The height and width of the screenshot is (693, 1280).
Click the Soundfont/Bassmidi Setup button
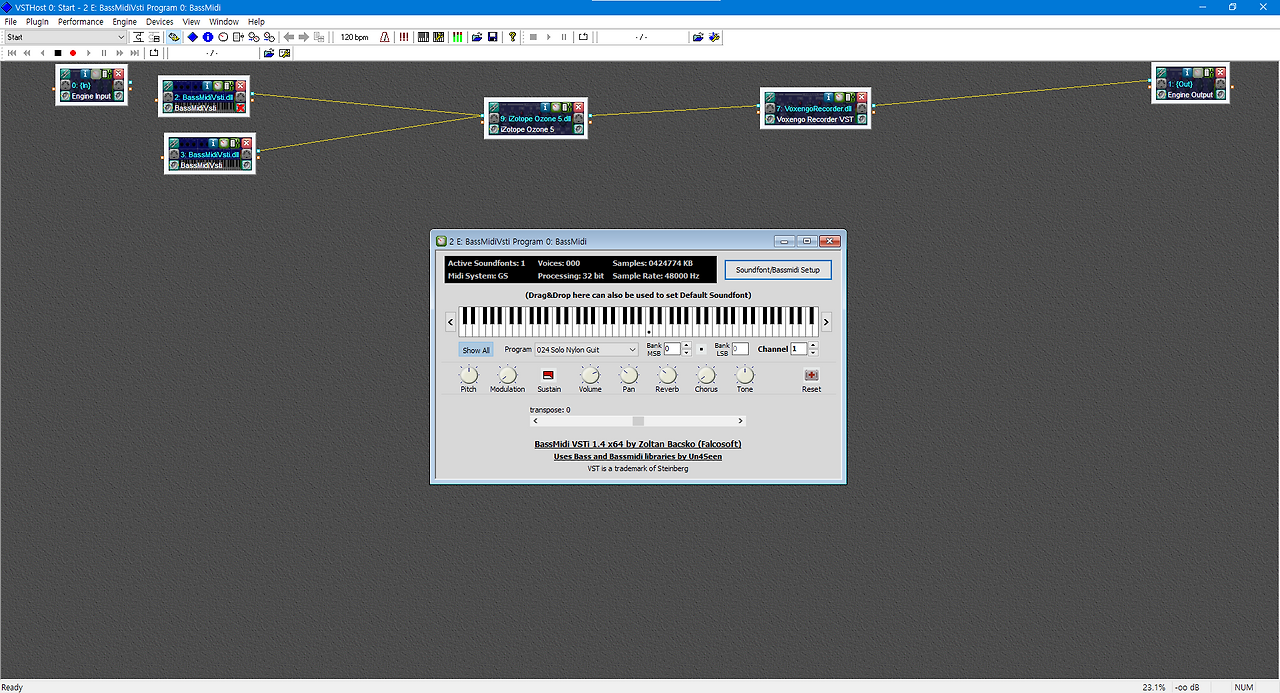tap(778, 270)
